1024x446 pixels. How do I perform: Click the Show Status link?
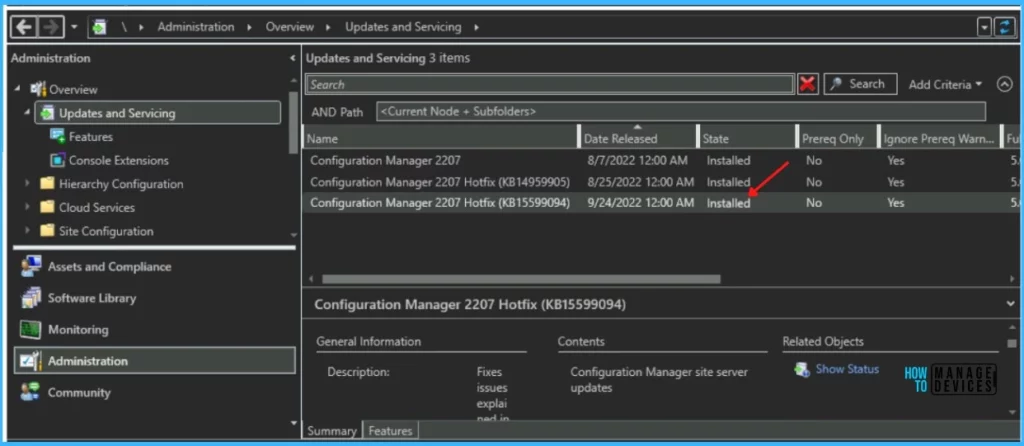pos(847,369)
